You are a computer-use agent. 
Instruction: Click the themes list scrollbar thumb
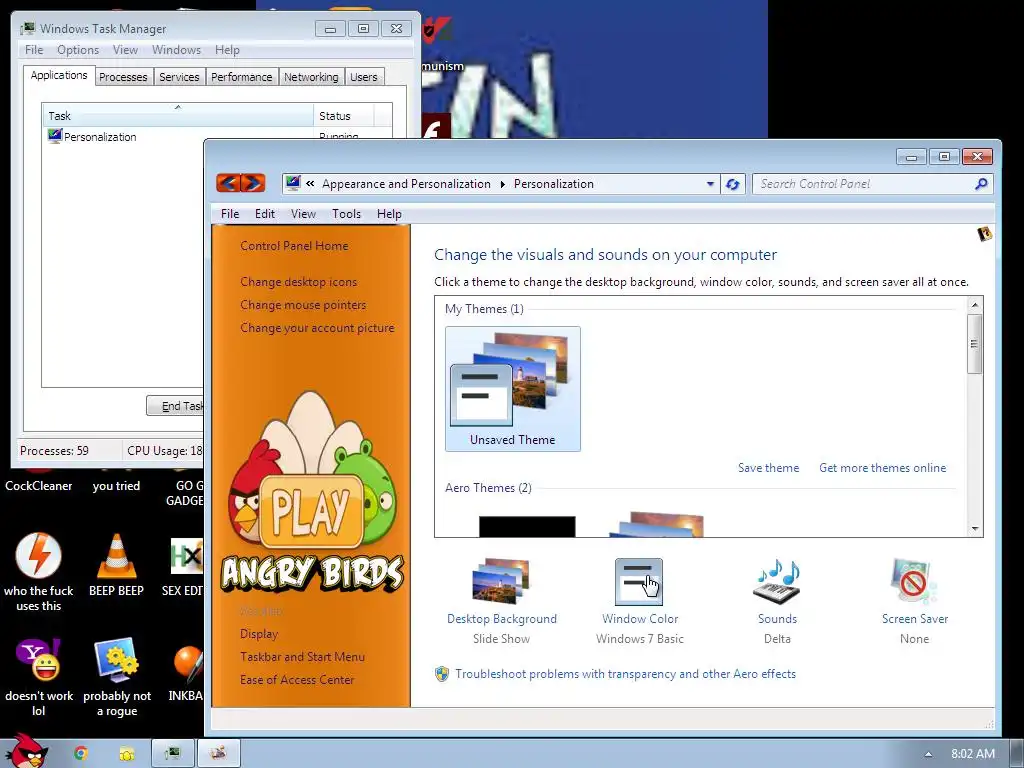(x=975, y=344)
